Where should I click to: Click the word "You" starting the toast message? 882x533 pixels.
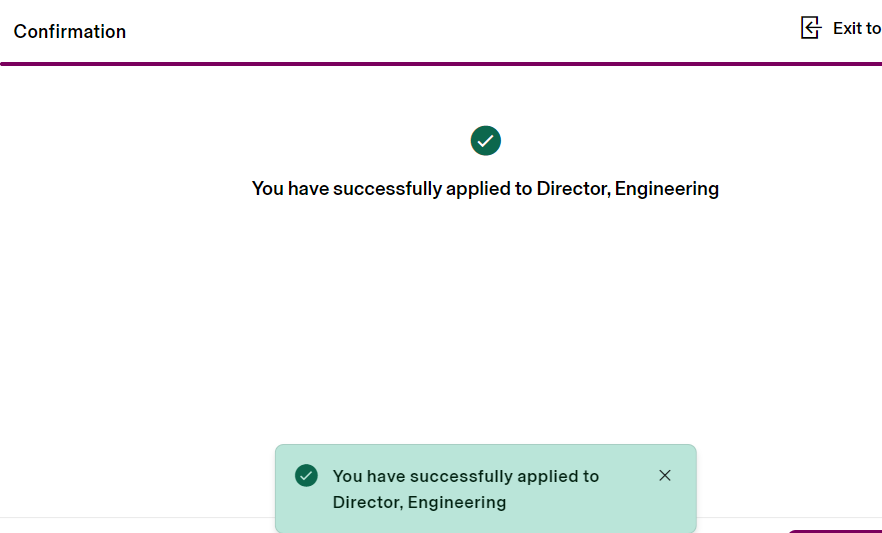click(347, 476)
